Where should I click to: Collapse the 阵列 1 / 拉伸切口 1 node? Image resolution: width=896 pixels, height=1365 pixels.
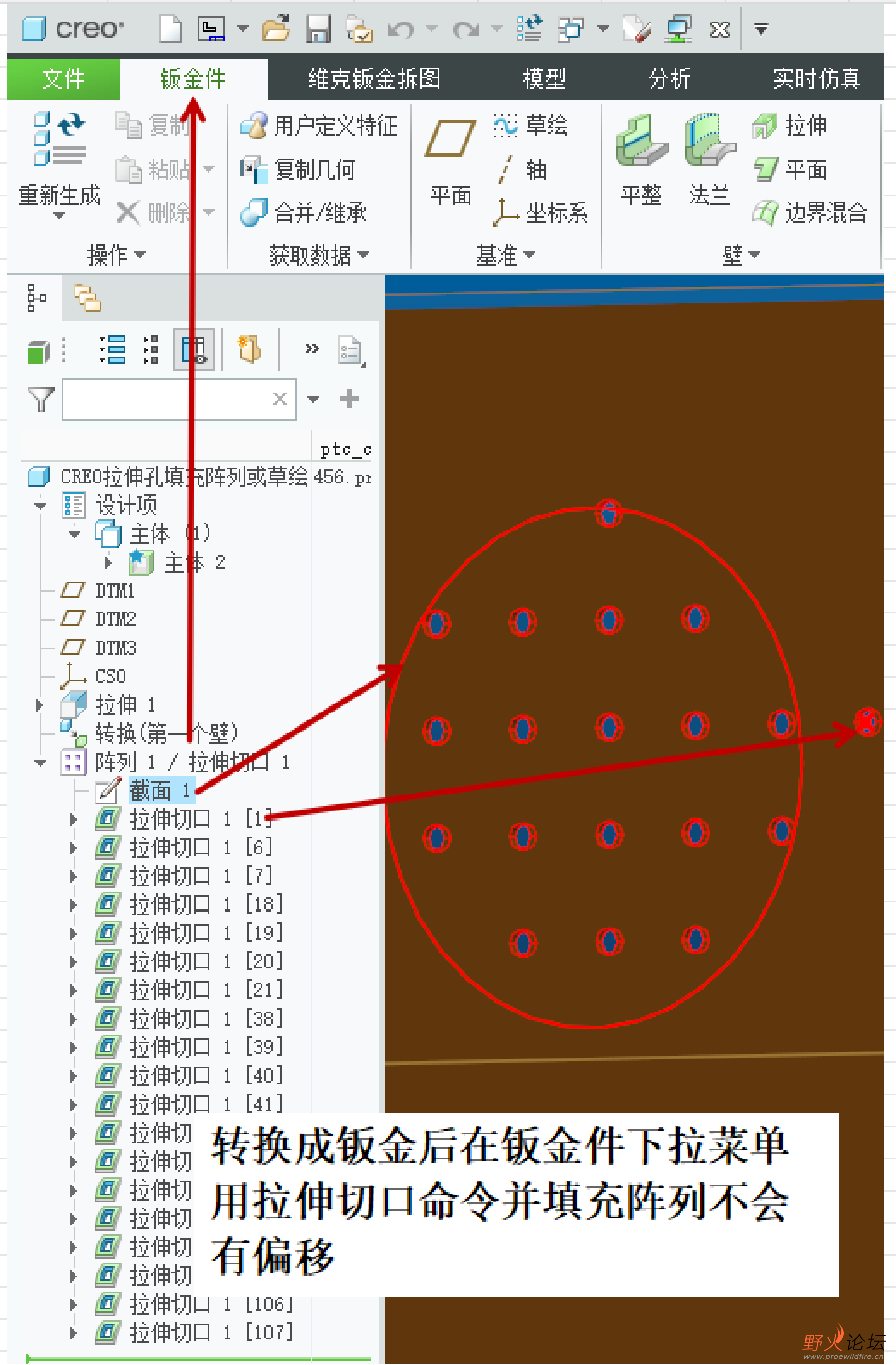40,762
